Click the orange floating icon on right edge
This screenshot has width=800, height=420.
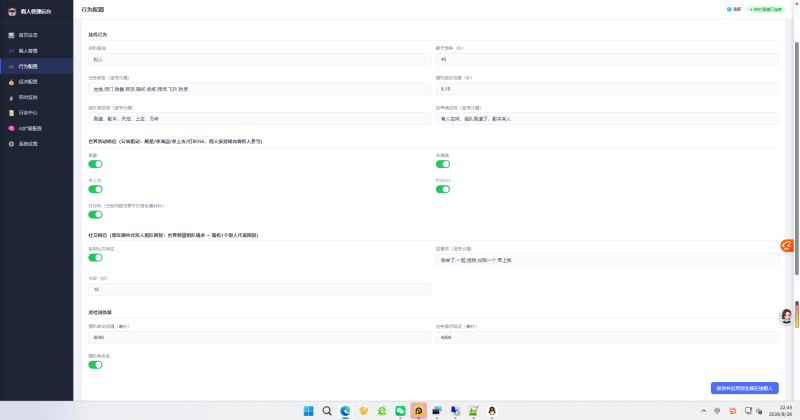(787, 246)
